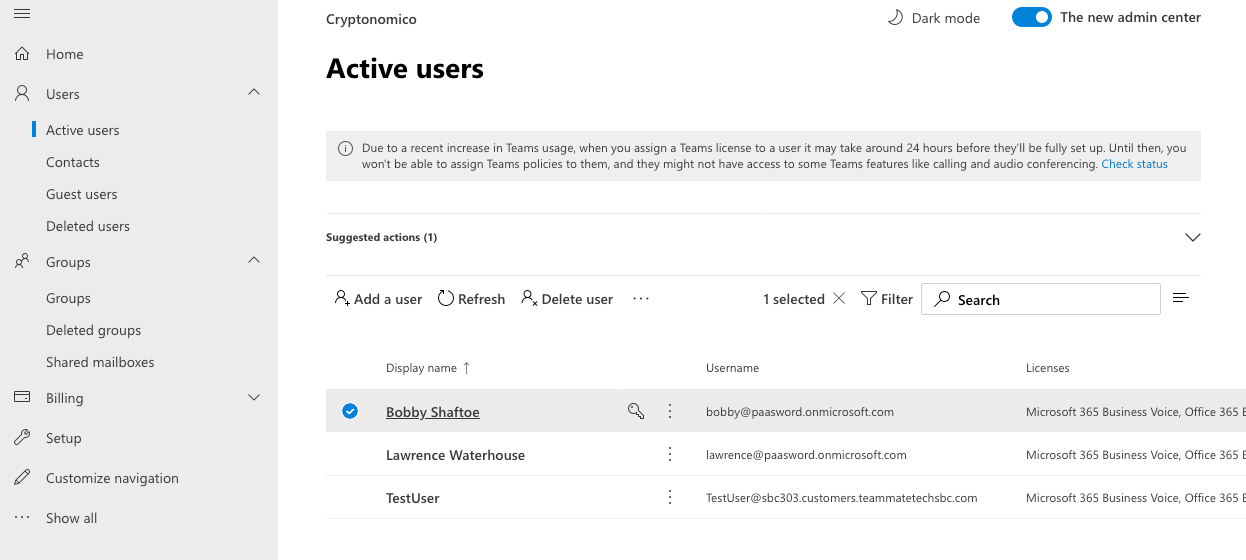1246x560 pixels.
Task: Click reset password key icon for Bobby Shaftoe
Action: coord(636,410)
